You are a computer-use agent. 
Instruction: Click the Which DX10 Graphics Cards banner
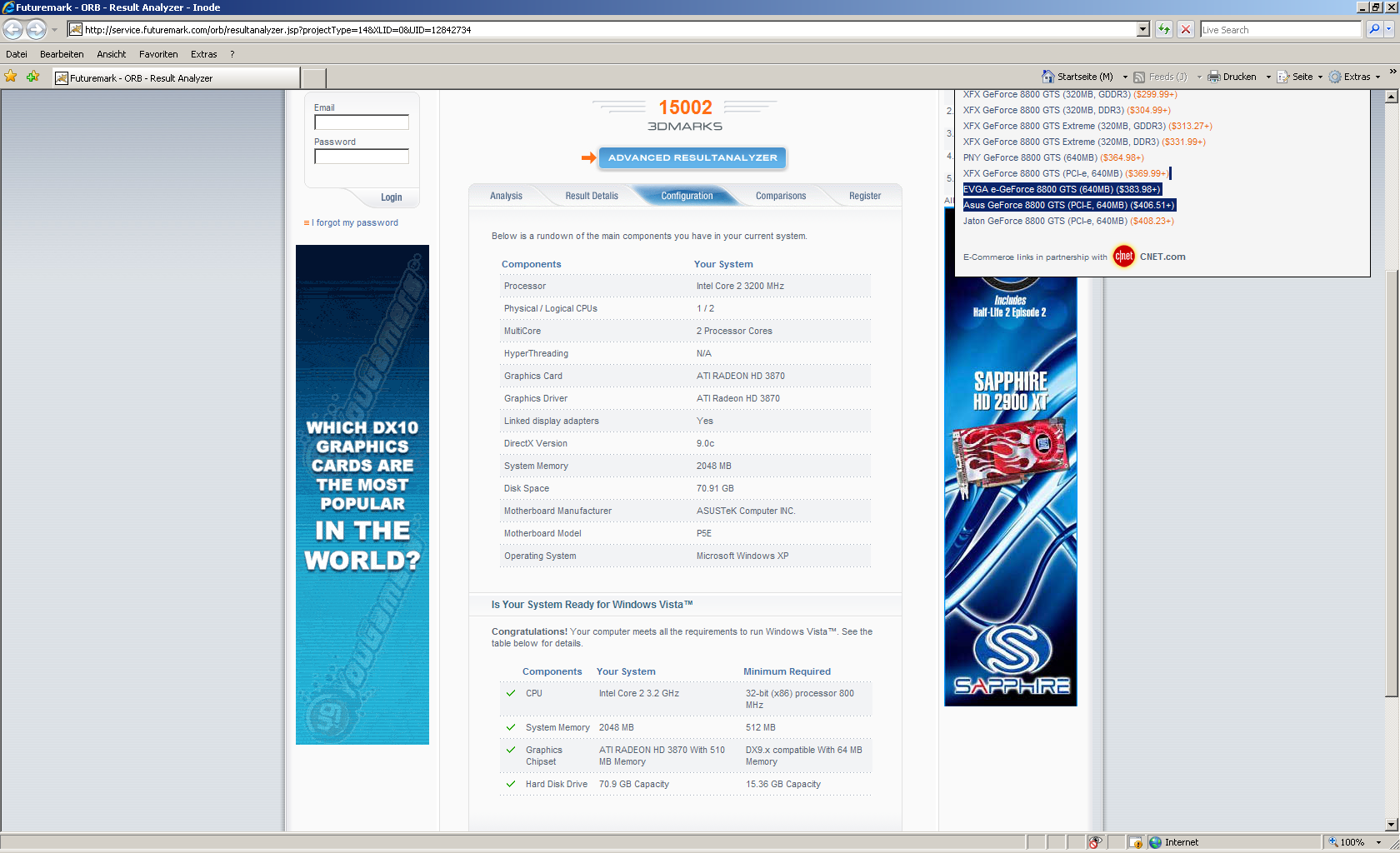pos(362,495)
